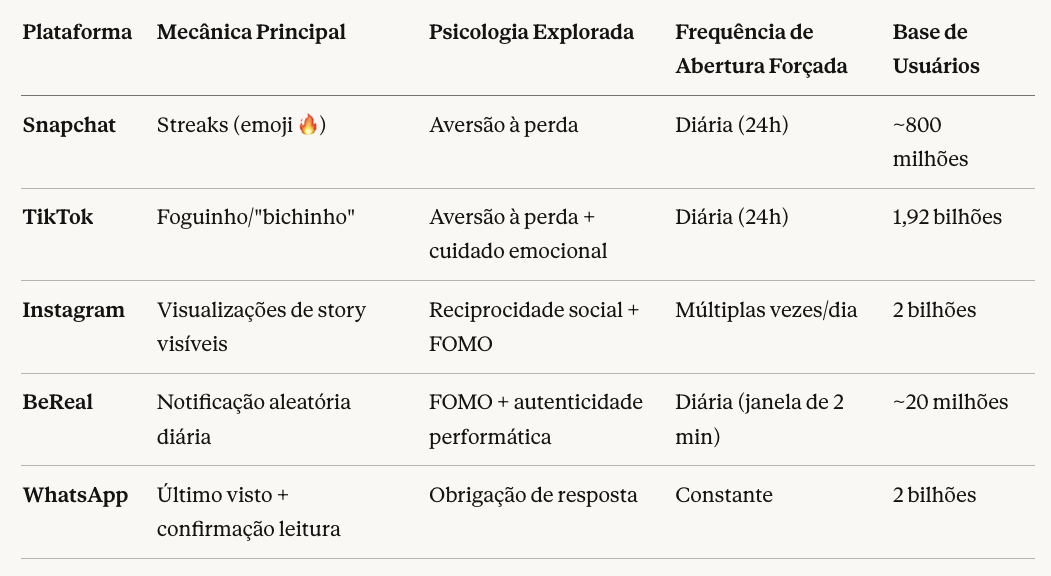This screenshot has height=576, width=1051.
Task: Click the Psicologia Explorada column header
Action: coord(531,32)
